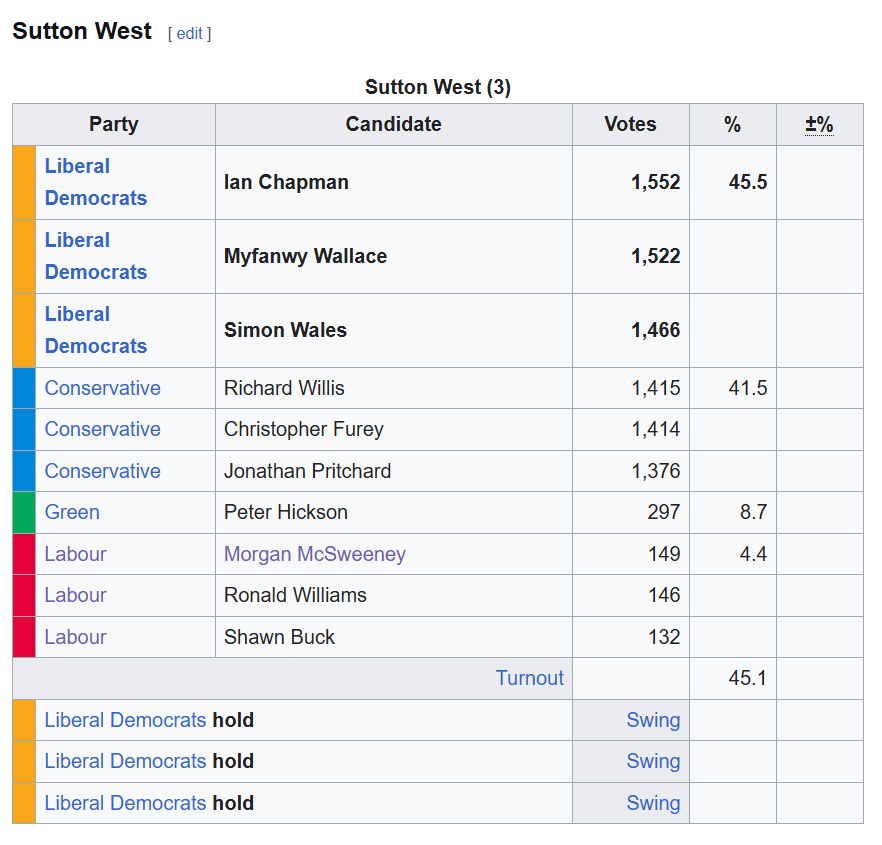Screen dimensions: 882x845
Task: Click the Turnout link
Action: click(529, 678)
